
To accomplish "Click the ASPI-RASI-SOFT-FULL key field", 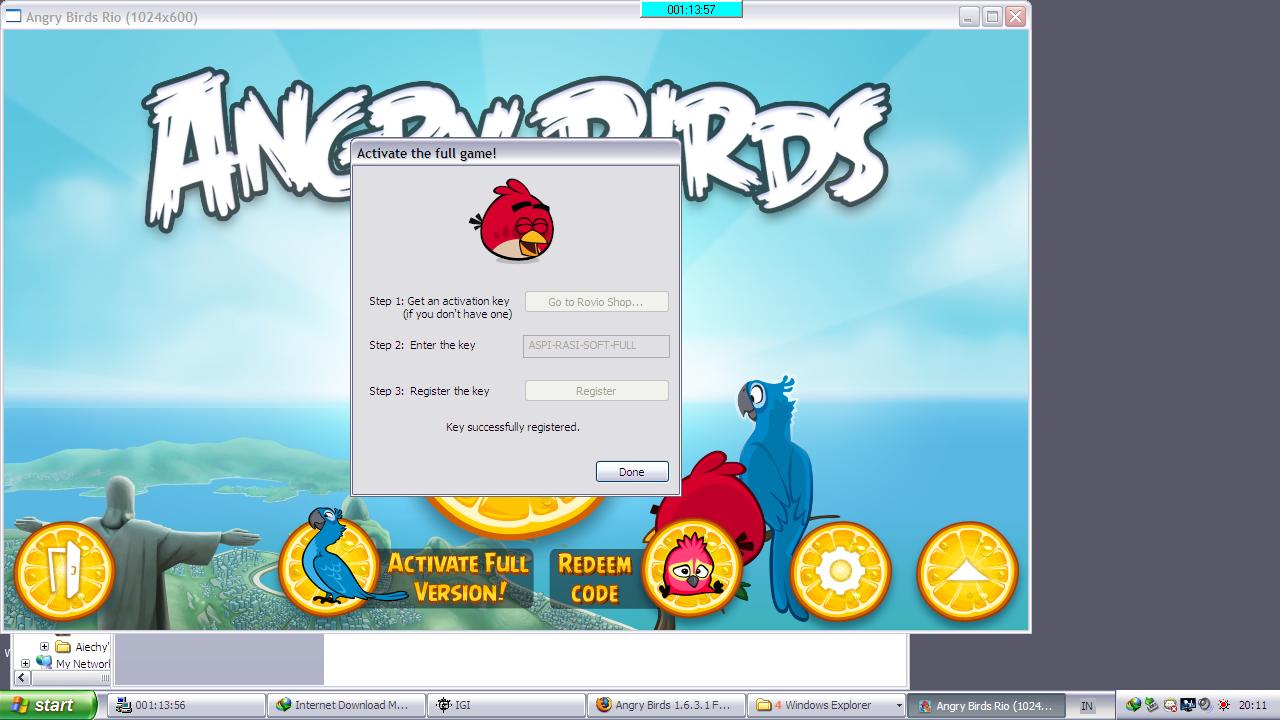I will tap(596, 346).
